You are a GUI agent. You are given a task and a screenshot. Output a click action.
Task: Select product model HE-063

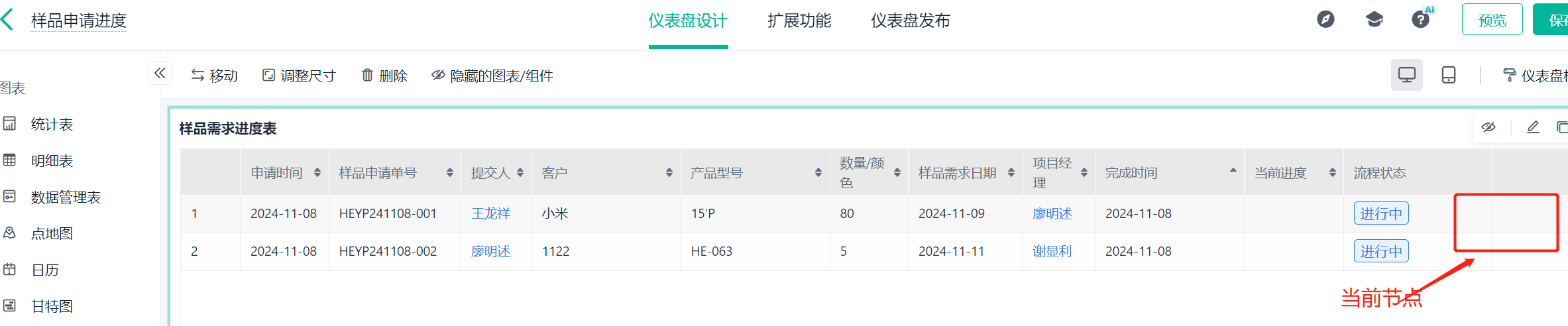tap(712, 251)
